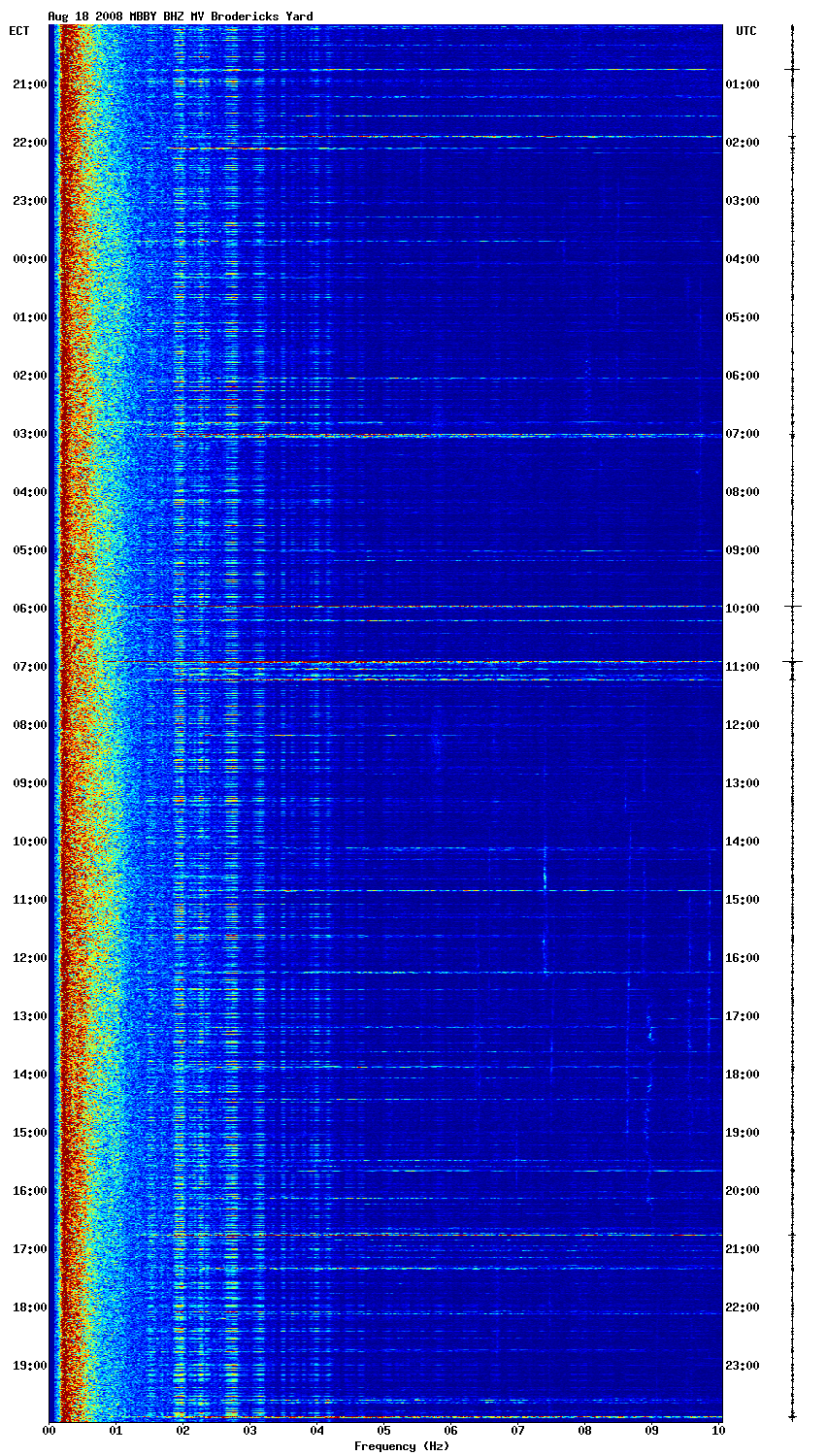The height and width of the screenshot is (1456, 827).
Task: Click the 21:00 ECT time label
Action: tap(30, 84)
